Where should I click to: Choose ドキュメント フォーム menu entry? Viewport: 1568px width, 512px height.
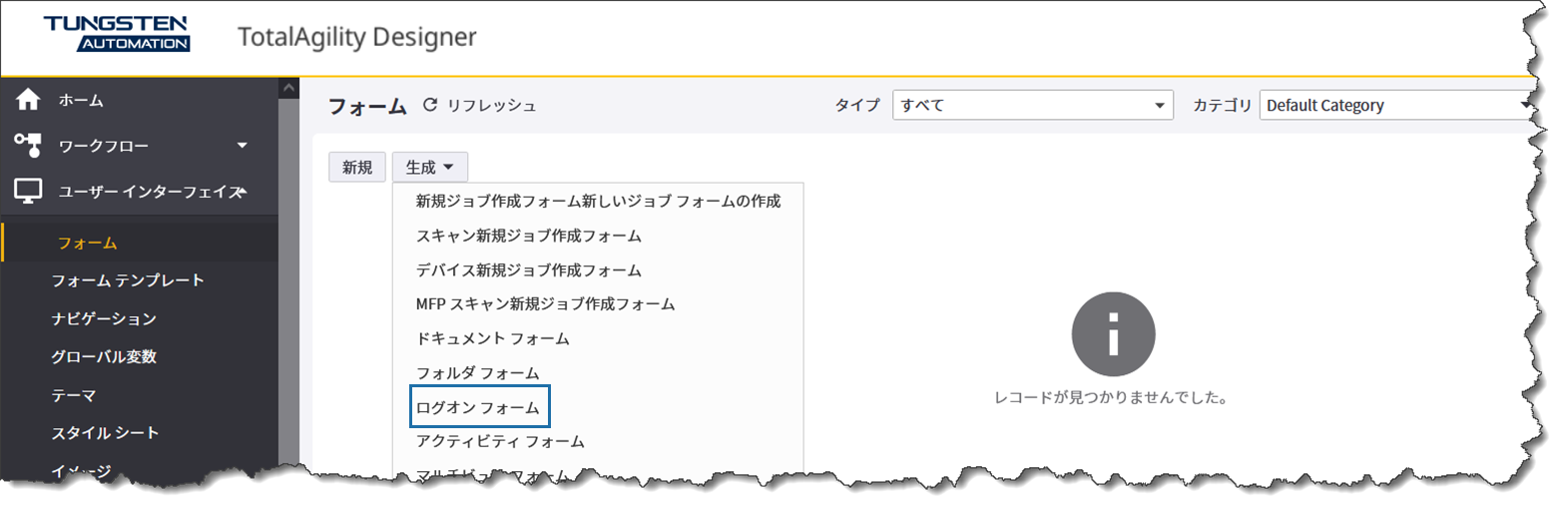[x=492, y=338]
